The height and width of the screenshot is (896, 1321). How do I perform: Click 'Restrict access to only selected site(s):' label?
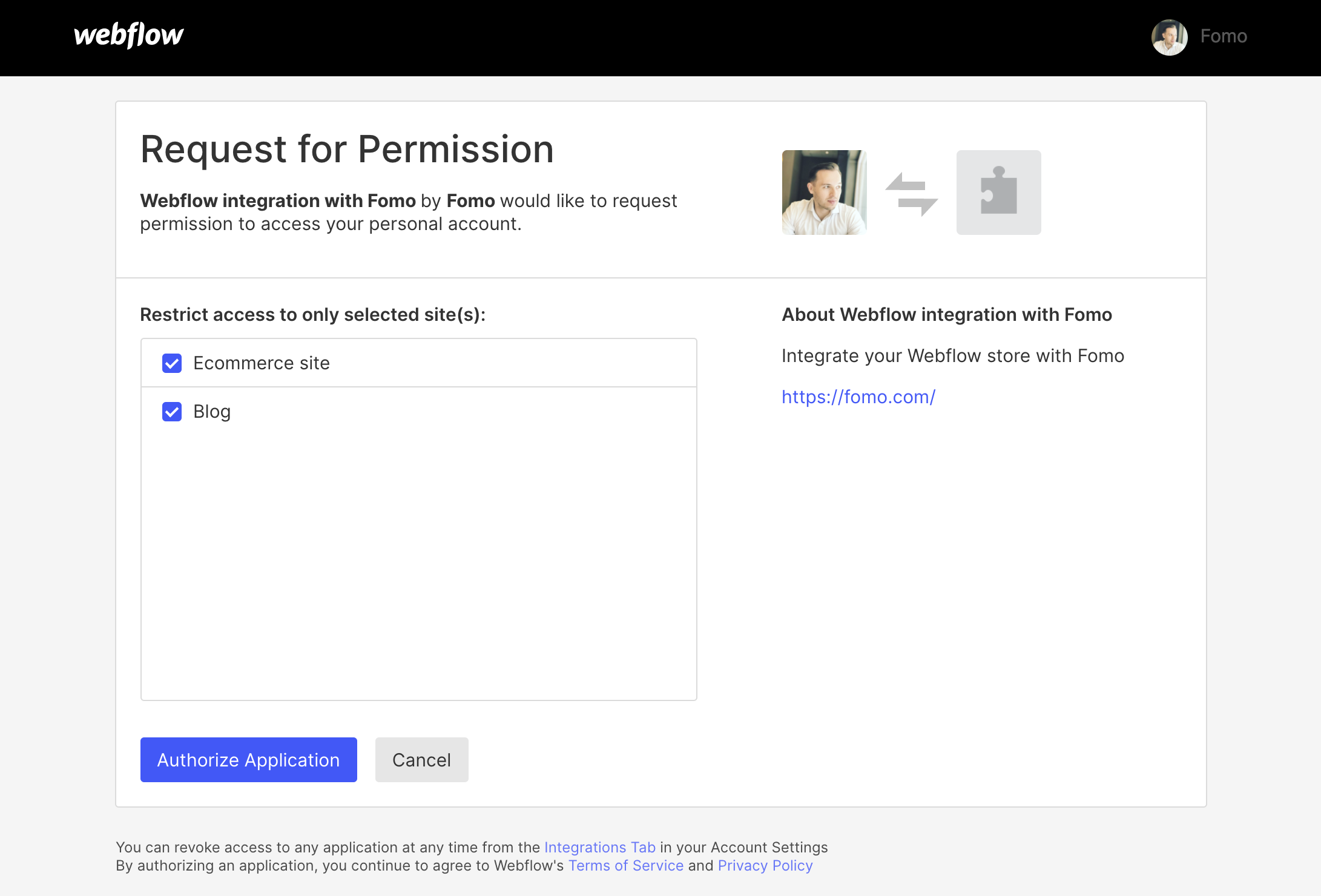(x=313, y=315)
